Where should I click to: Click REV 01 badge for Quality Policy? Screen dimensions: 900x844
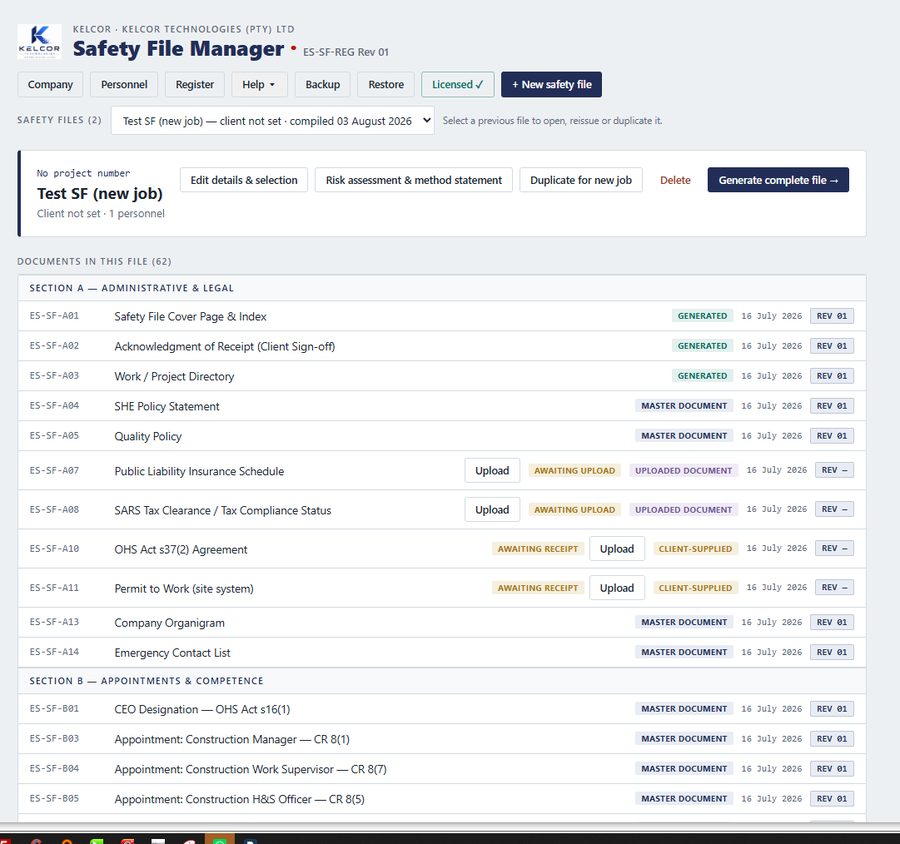pos(832,435)
